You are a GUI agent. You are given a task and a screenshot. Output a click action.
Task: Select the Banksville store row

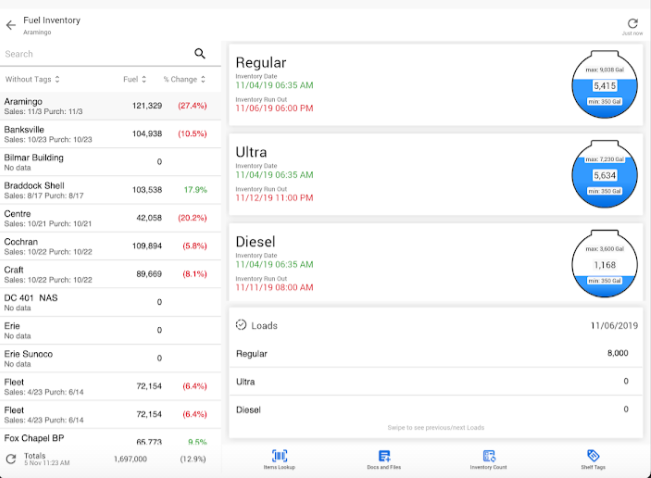[110, 133]
